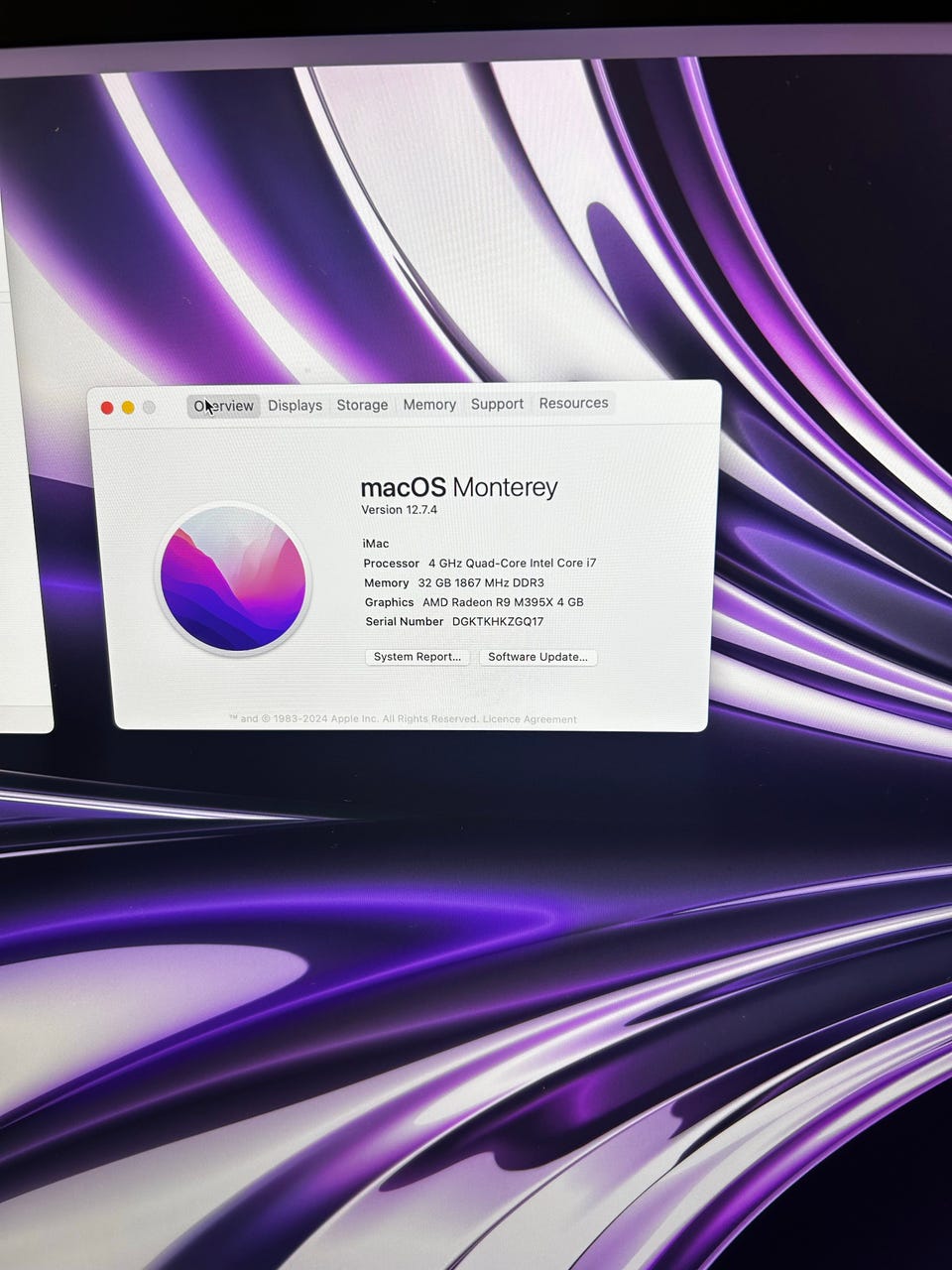Viewport: 952px width, 1270px height.
Task: Click the 4 GHz Quad-Core Intel Core i7 value
Action: coord(512,564)
